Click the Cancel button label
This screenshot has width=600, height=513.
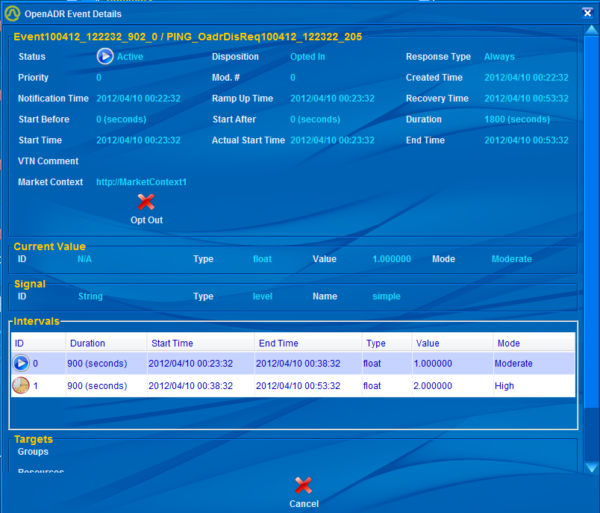(304, 504)
